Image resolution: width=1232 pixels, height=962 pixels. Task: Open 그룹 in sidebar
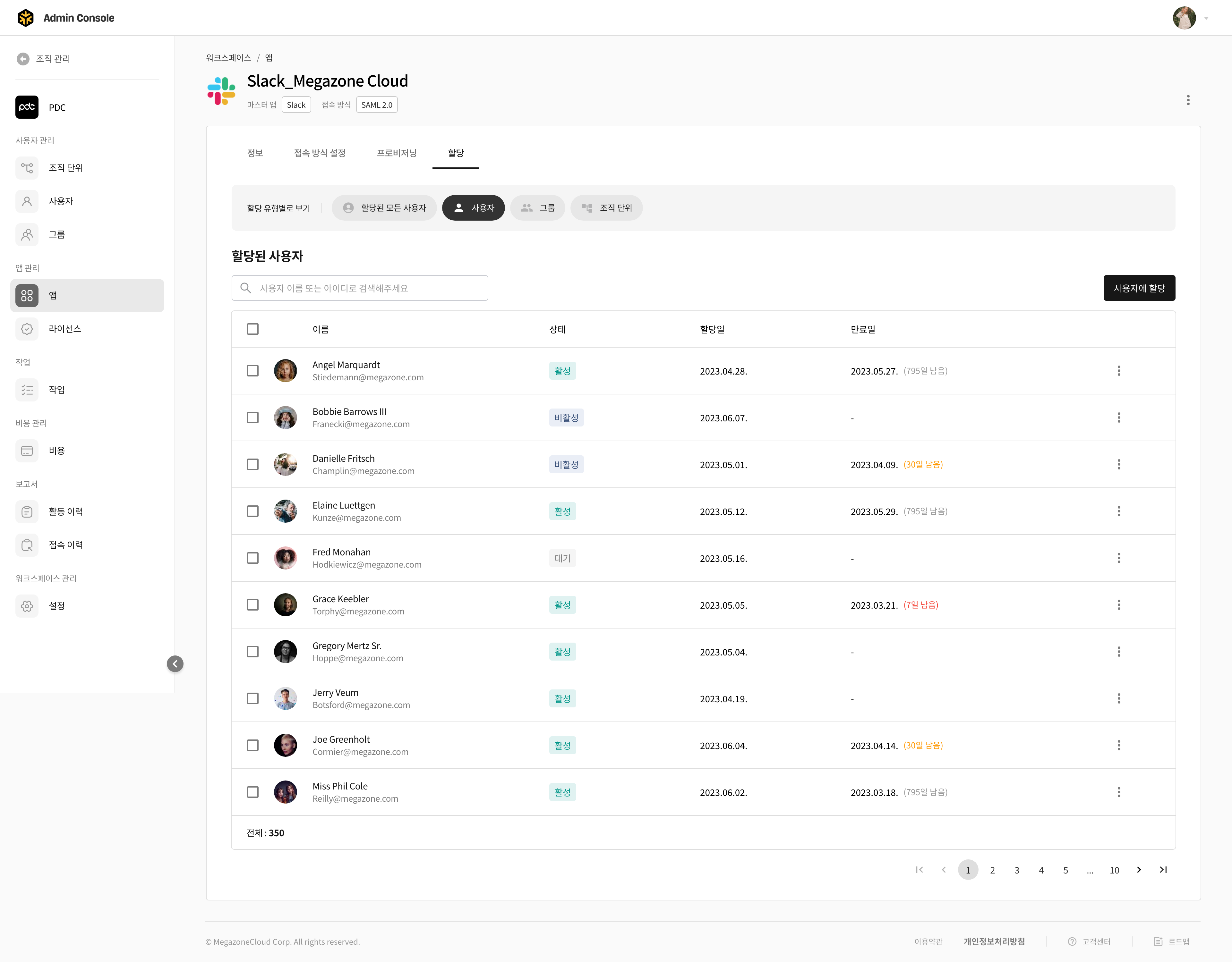coord(87,234)
